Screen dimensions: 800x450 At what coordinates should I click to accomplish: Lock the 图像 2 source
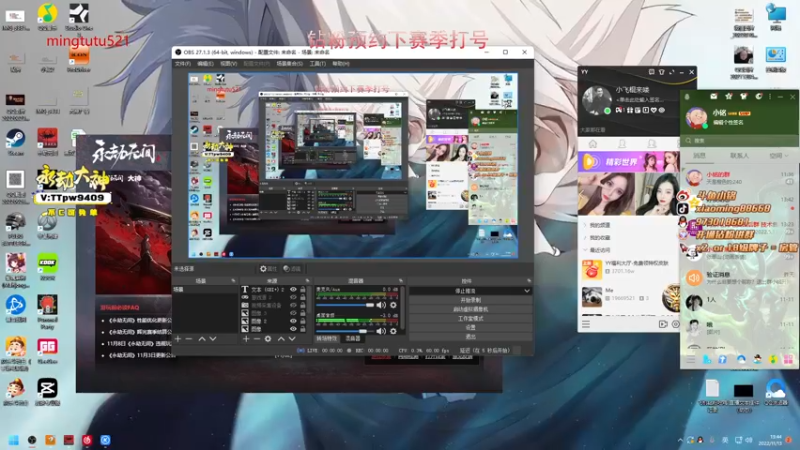303,321
